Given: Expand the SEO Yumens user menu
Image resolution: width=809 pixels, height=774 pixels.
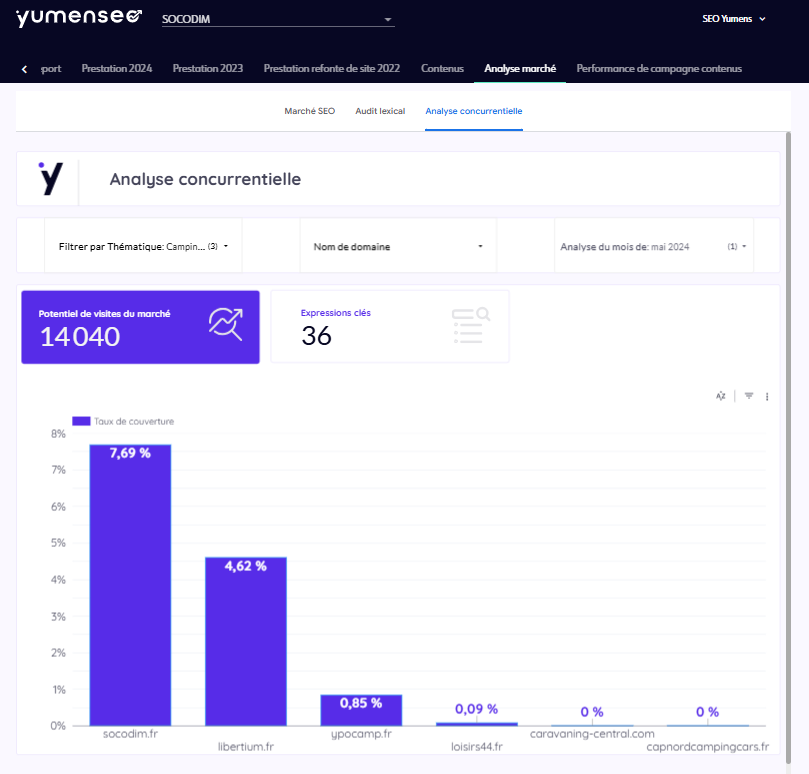Looking at the screenshot, I should point(734,19).
